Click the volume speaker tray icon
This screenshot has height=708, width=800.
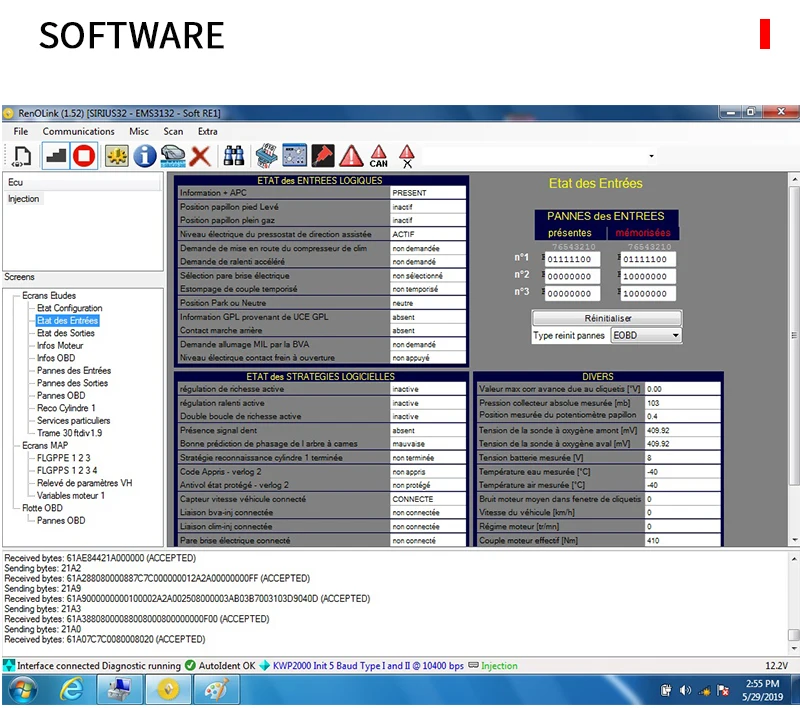(x=685, y=691)
